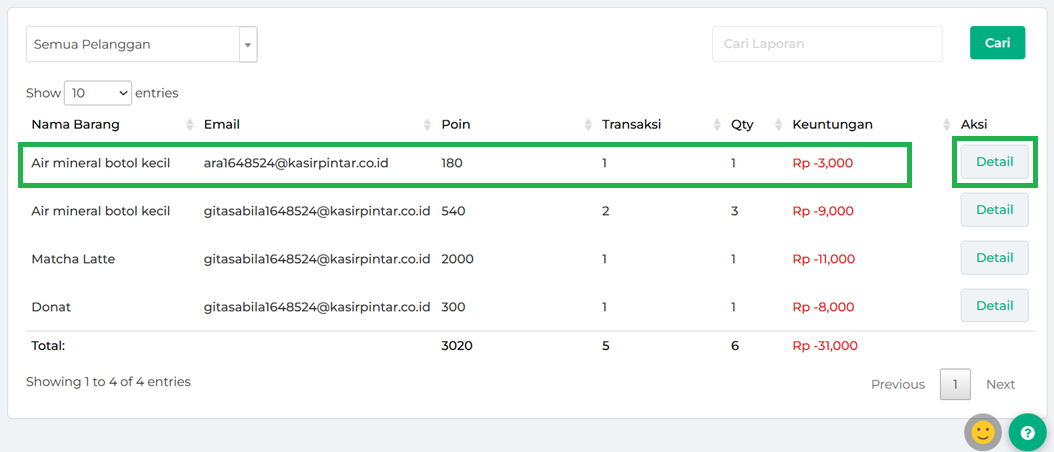This screenshot has width=1054, height=452.
Task: Sort by Poin column arrows
Action: [x=588, y=125]
